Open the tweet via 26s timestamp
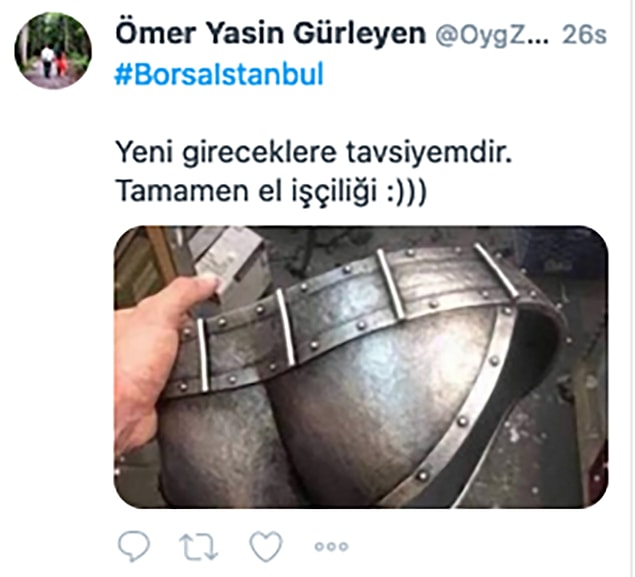This screenshot has height=577, width=635. point(584,35)
